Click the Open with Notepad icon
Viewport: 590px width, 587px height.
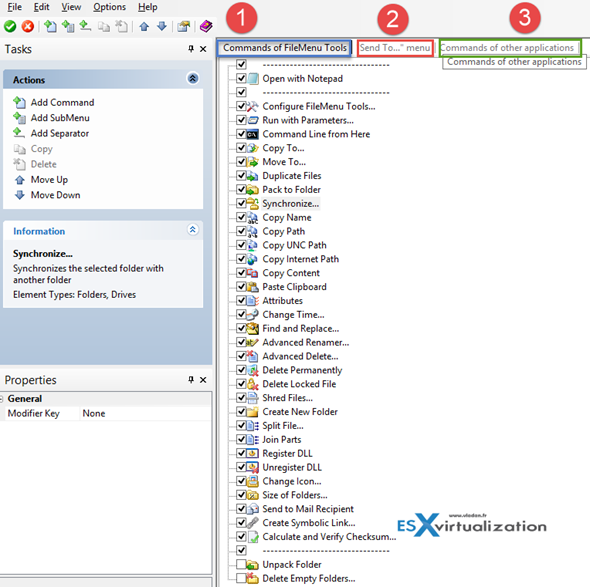click(x=253, y=79)
